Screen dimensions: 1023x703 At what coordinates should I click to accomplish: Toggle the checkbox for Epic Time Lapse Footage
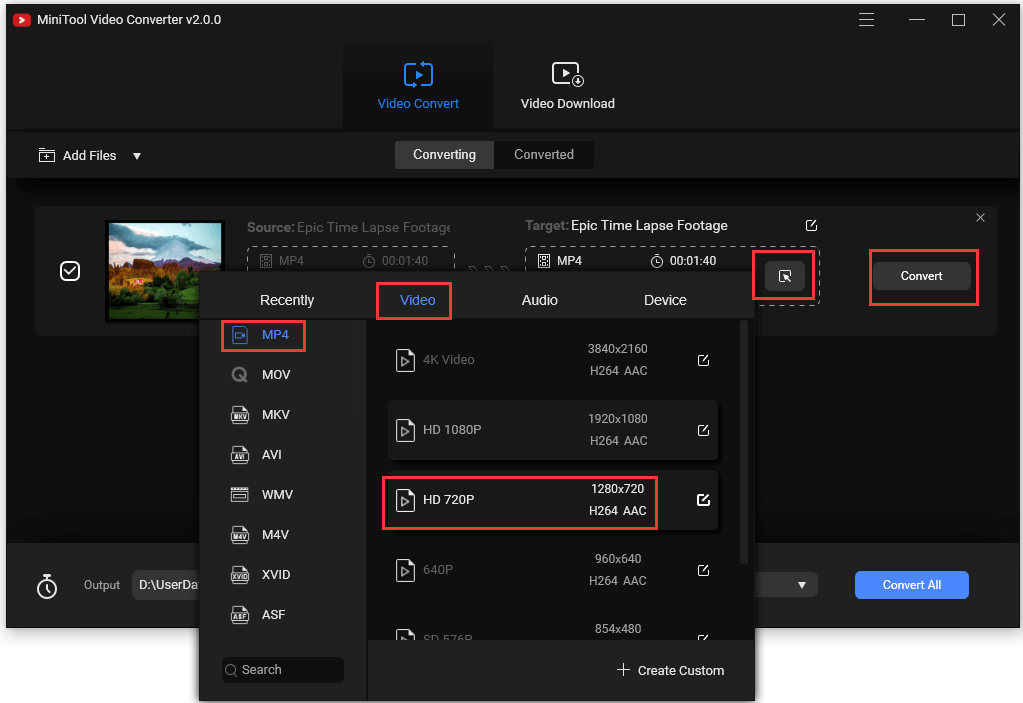pyautogui.click(x=70, y=271)
